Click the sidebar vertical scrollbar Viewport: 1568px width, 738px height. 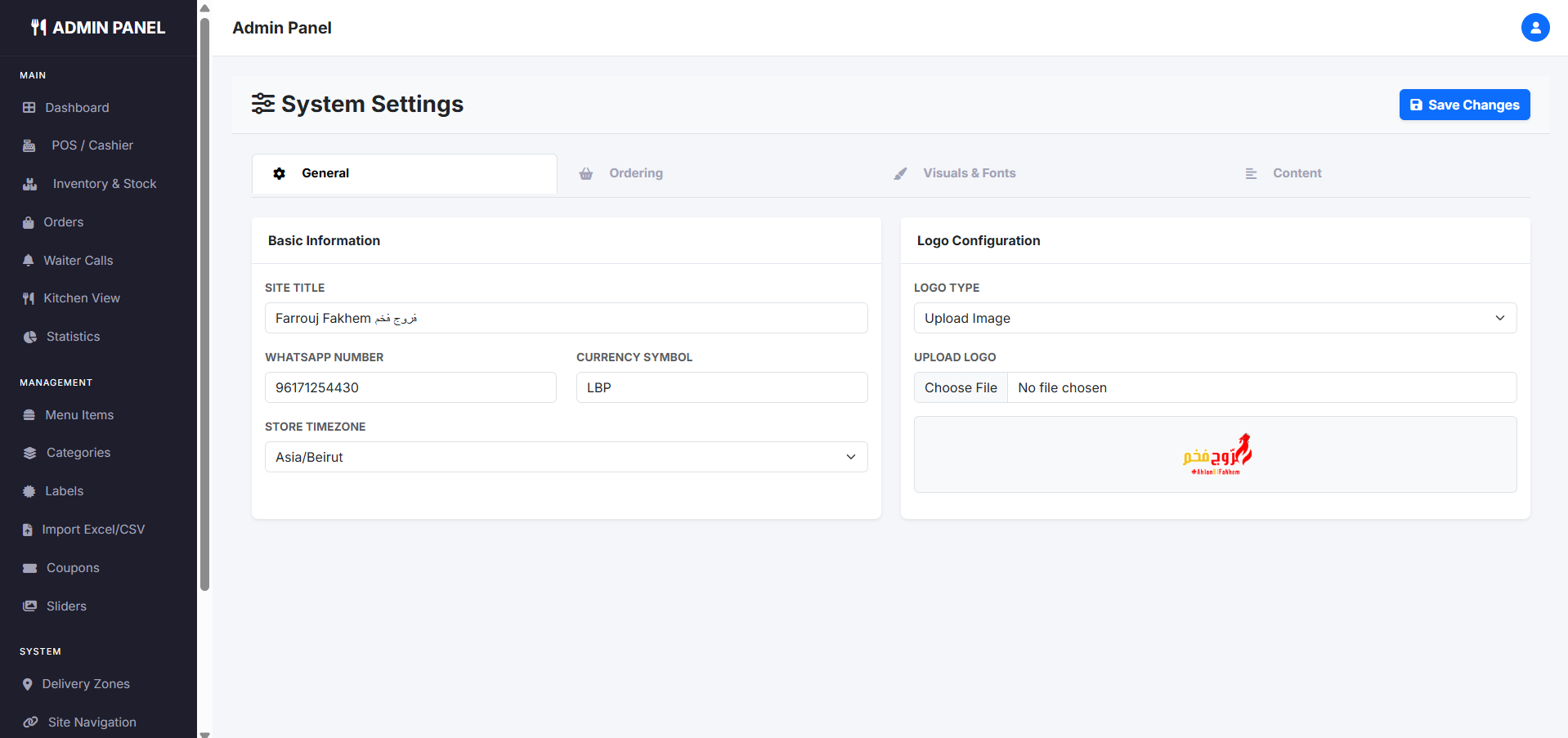coord(204,302)
